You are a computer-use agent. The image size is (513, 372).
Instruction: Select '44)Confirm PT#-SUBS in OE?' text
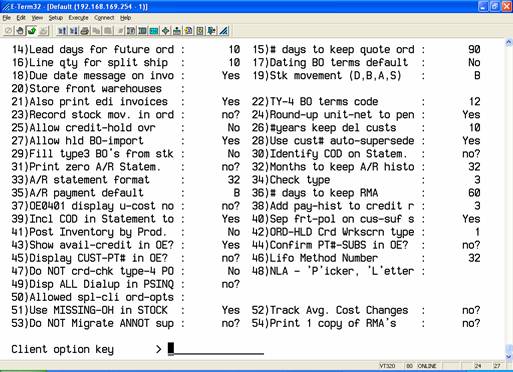pos(330,244)
